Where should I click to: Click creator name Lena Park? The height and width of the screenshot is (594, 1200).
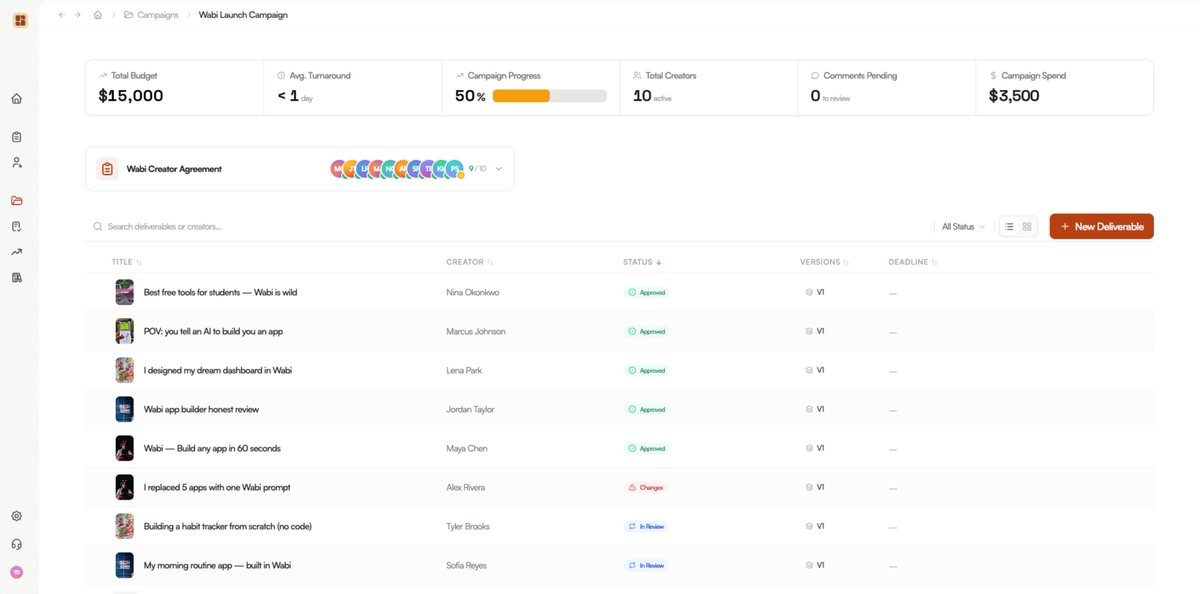464,371
